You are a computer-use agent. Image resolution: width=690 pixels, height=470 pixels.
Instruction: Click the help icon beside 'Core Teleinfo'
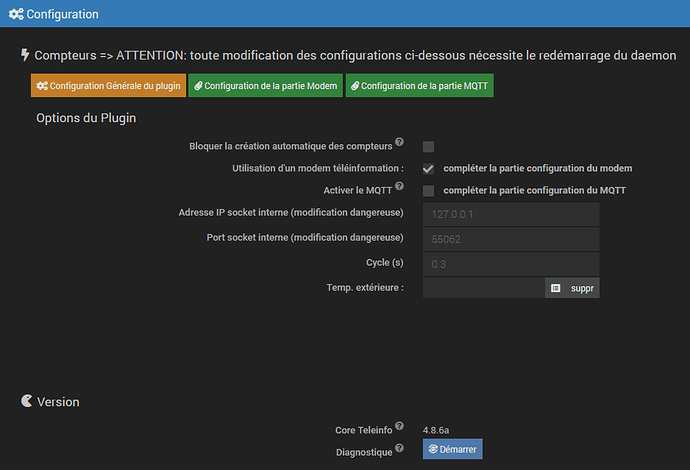400,426
